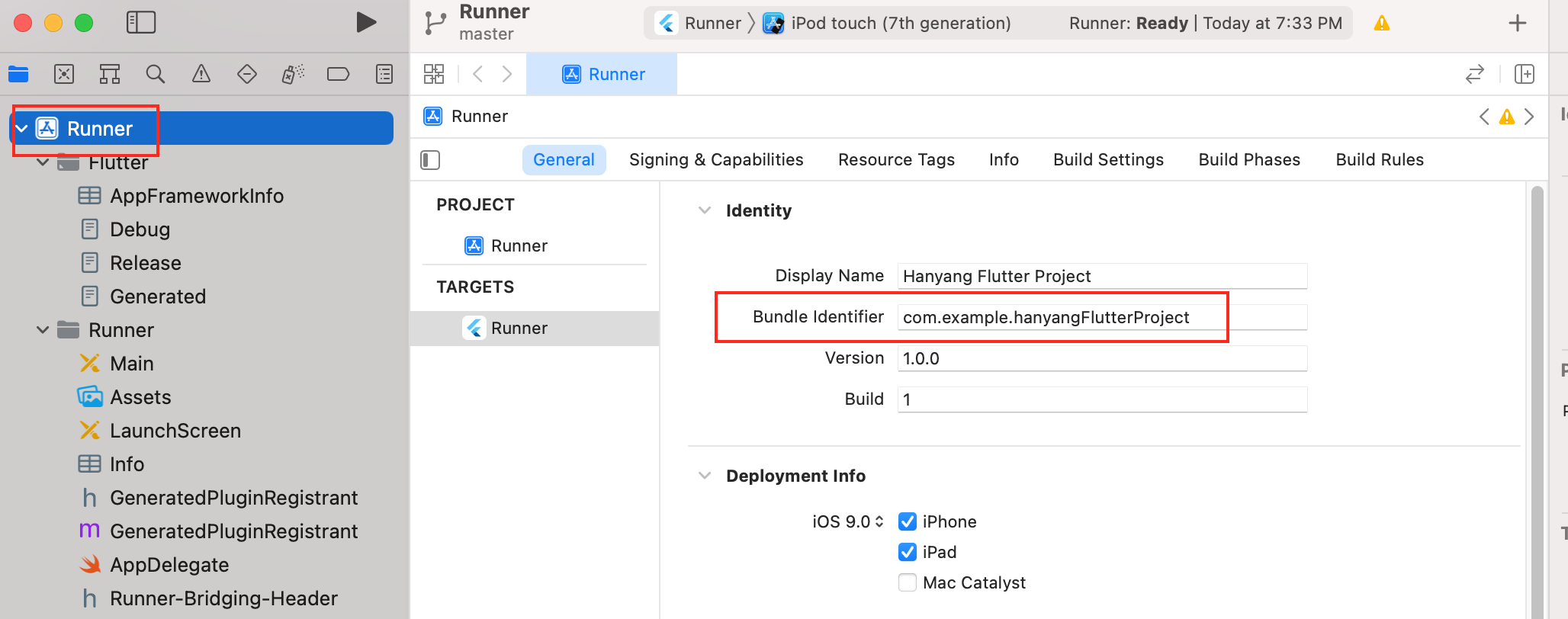
Task: Toggle the navigator sidebar button
Action: click(x=141, y=22)
